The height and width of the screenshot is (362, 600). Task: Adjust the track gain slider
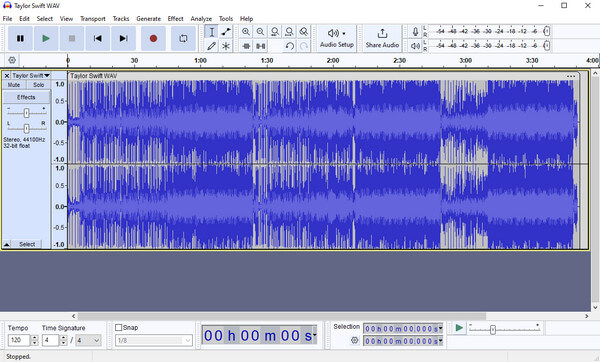click(26, 113)
